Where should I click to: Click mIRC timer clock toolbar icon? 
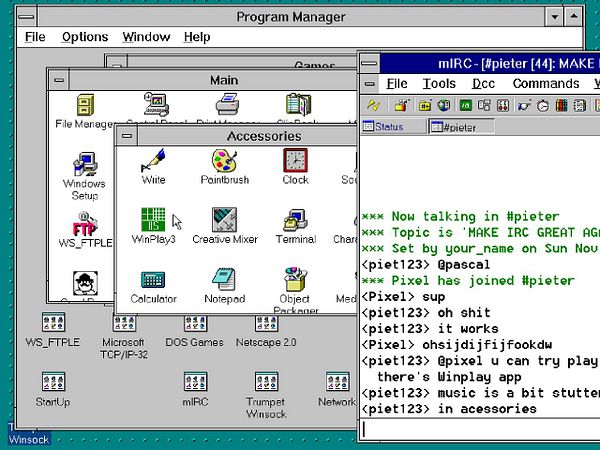click(543, 105)
